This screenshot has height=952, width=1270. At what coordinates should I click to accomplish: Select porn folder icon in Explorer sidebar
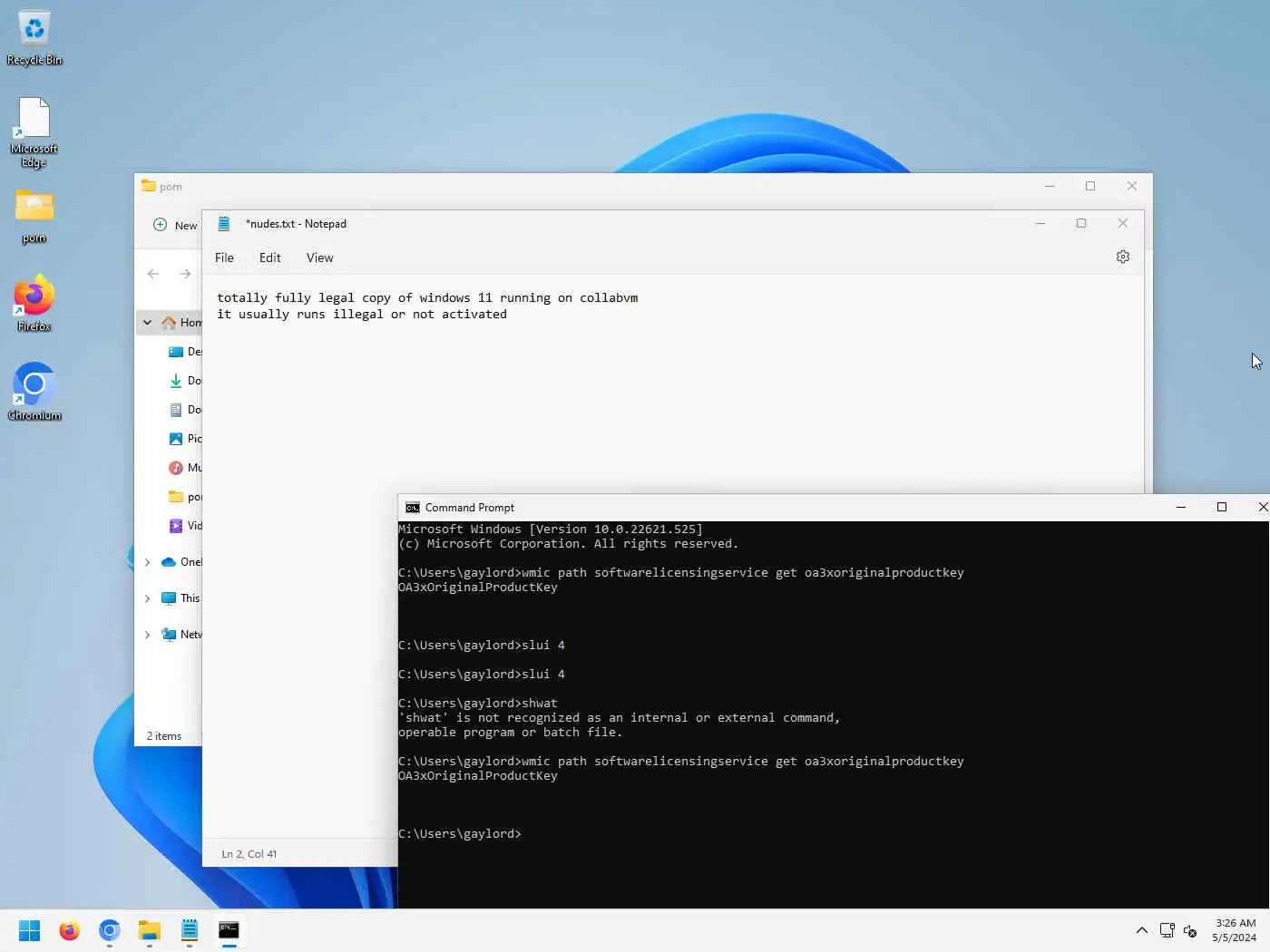click(x=176, y=497)
